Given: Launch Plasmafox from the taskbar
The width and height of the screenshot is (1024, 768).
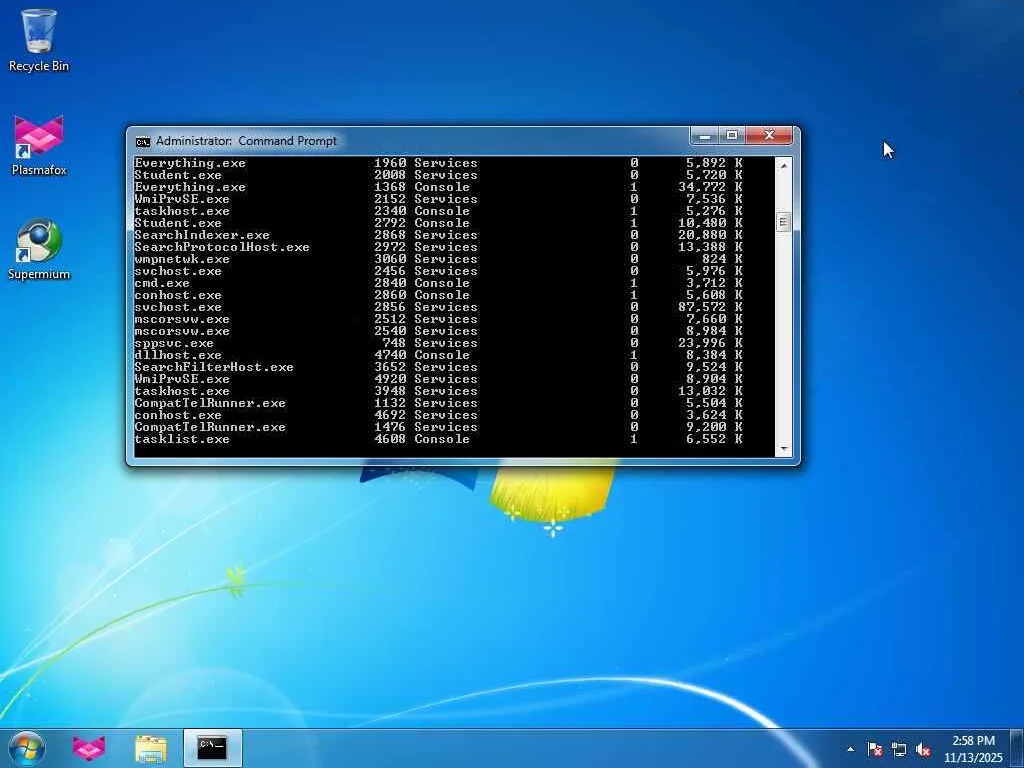Looking at the screenshot, I should coord(89,748).
